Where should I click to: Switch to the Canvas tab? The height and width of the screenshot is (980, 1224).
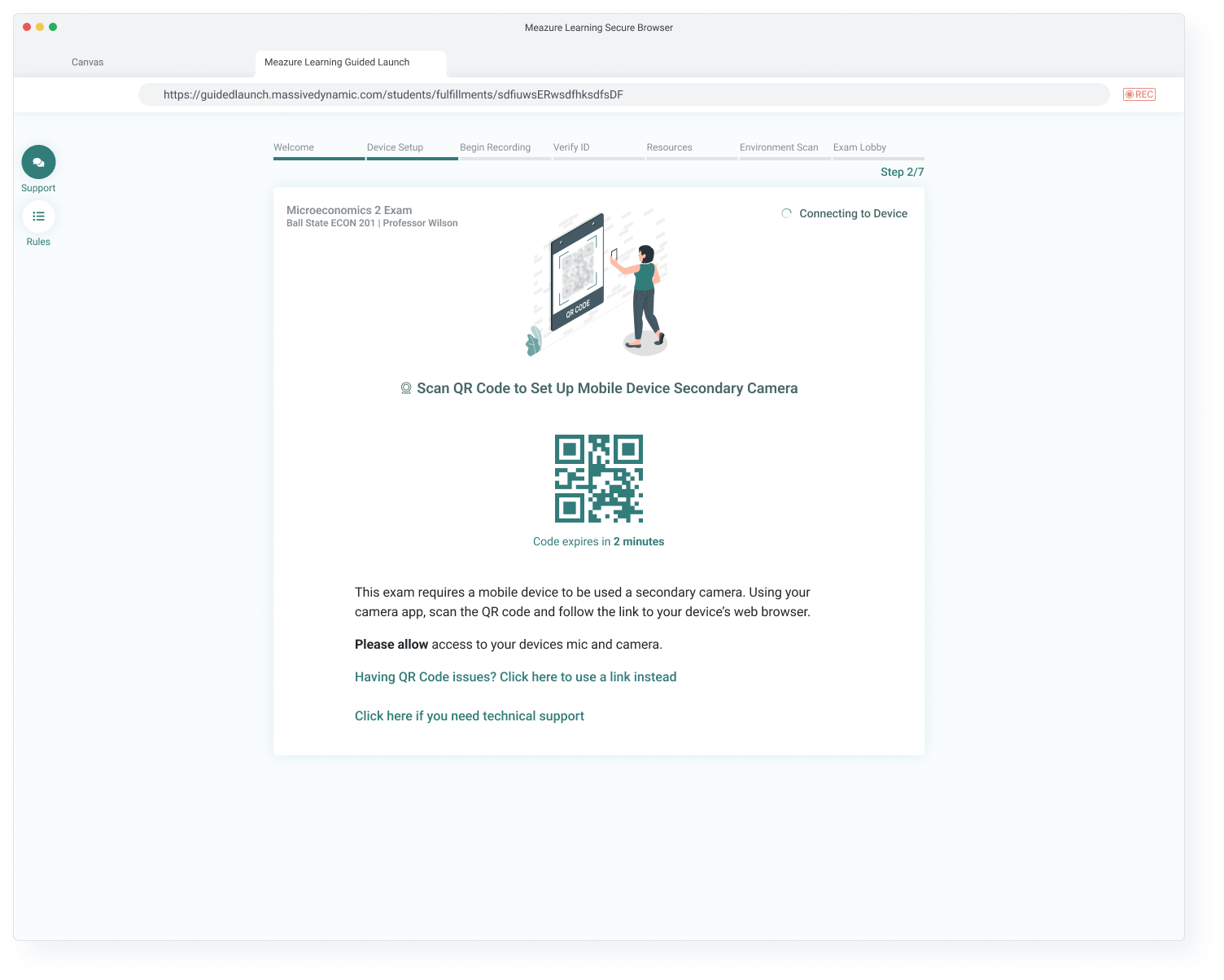pyautogui.click(x=88, y=62)
